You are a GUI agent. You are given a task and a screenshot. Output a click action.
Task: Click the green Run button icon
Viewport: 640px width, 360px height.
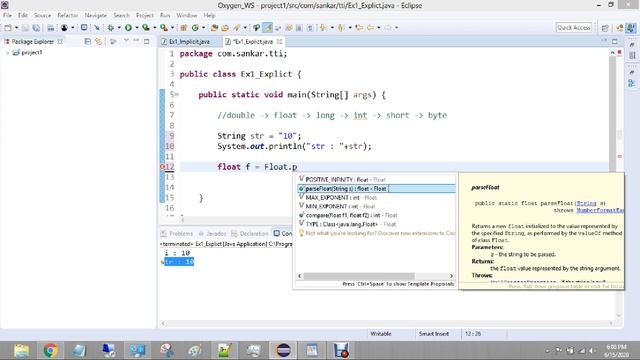point(128,28)
